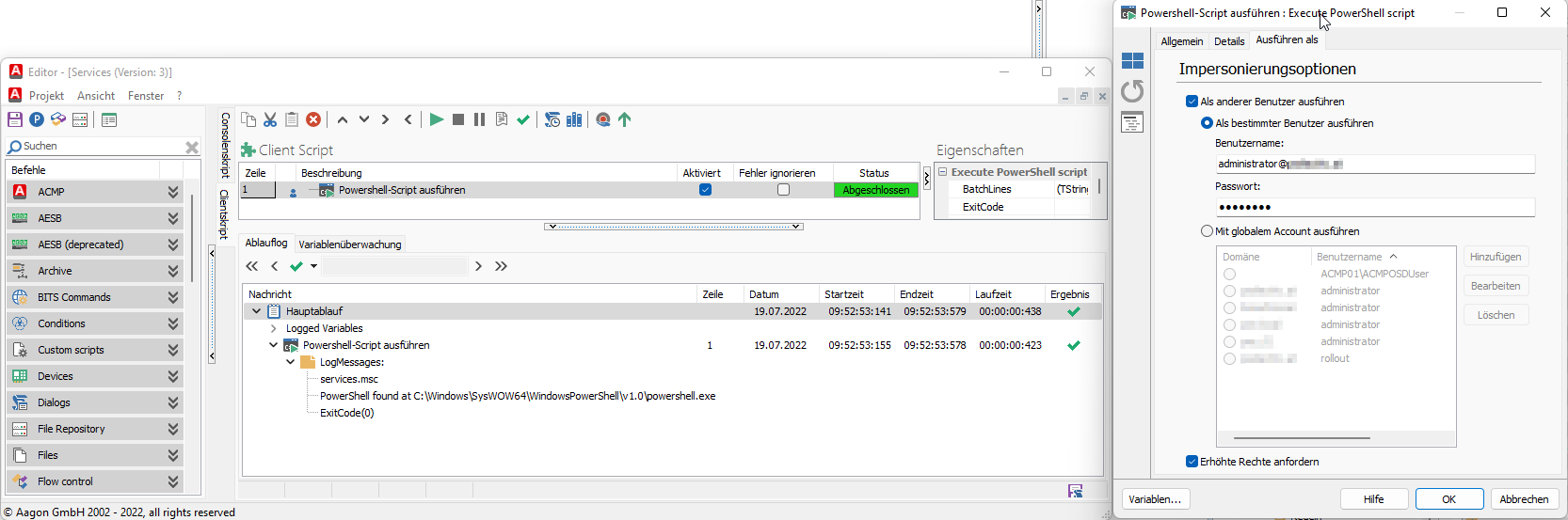
Task: Expand the 'Logged Variables' tree node
Action: 274,328
